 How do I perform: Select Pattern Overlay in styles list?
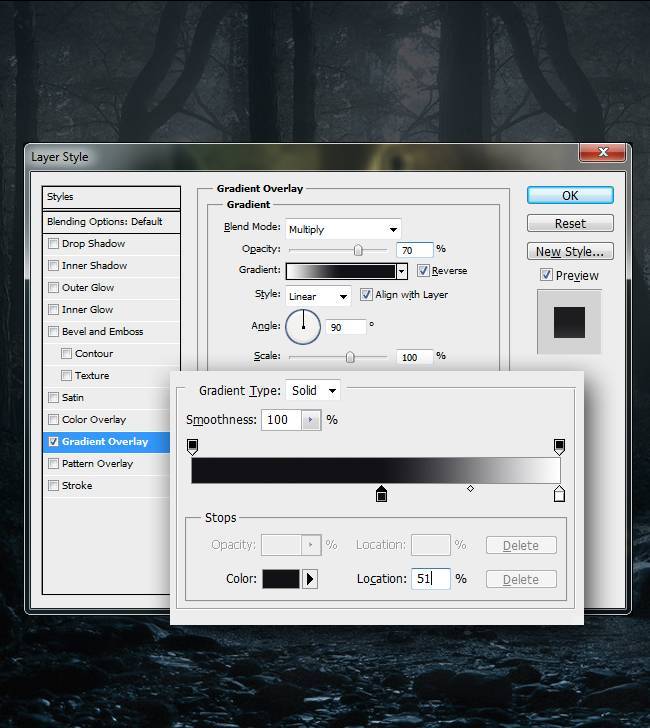click(97, 464)
